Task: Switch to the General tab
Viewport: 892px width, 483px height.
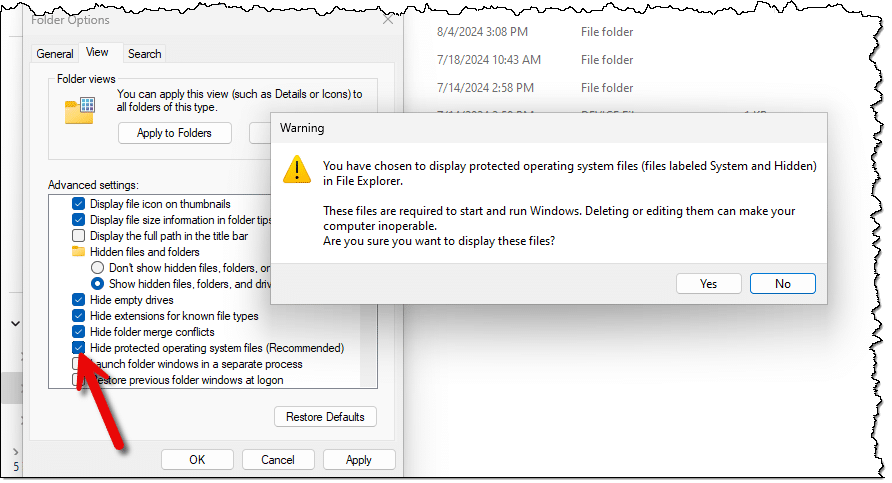Action: (x=55, y=54)
